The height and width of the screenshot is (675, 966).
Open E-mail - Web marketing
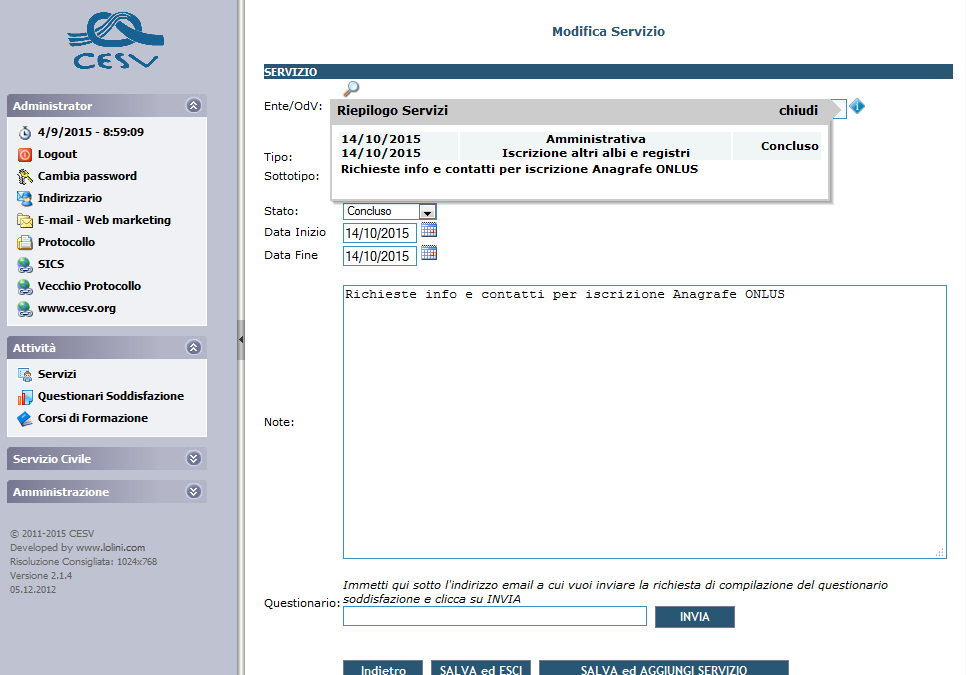tap(104, 220)
